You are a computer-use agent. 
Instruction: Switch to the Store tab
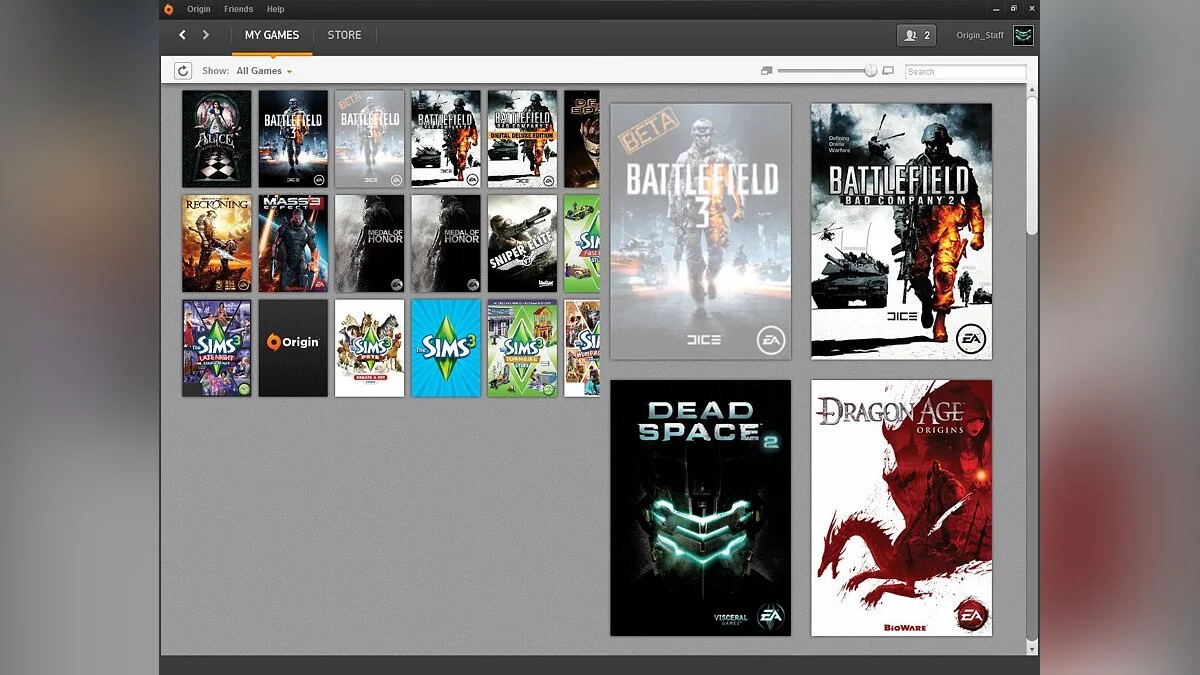tap(344, 35)
